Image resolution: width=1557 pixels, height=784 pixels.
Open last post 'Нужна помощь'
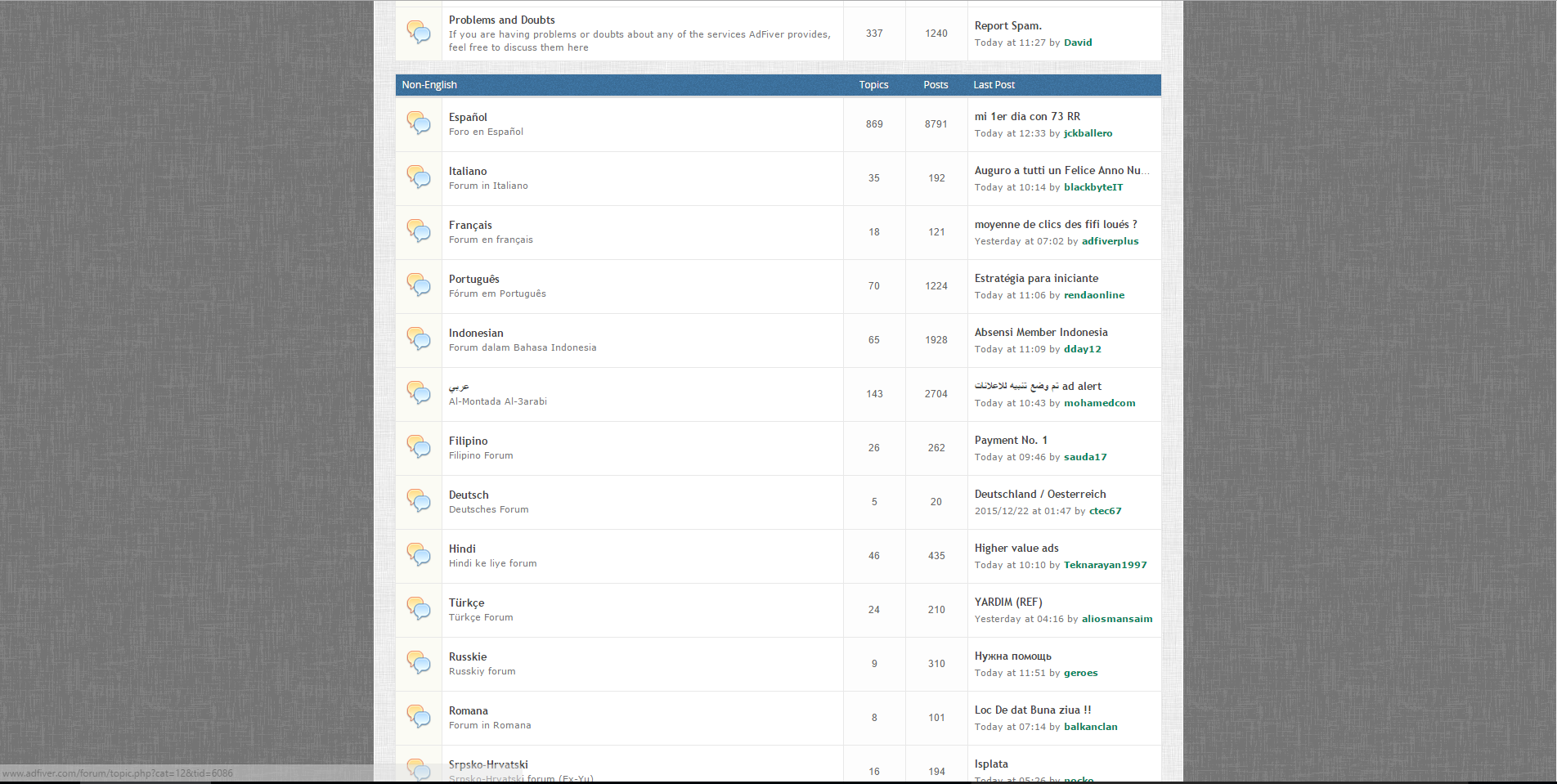[1012, 656]
